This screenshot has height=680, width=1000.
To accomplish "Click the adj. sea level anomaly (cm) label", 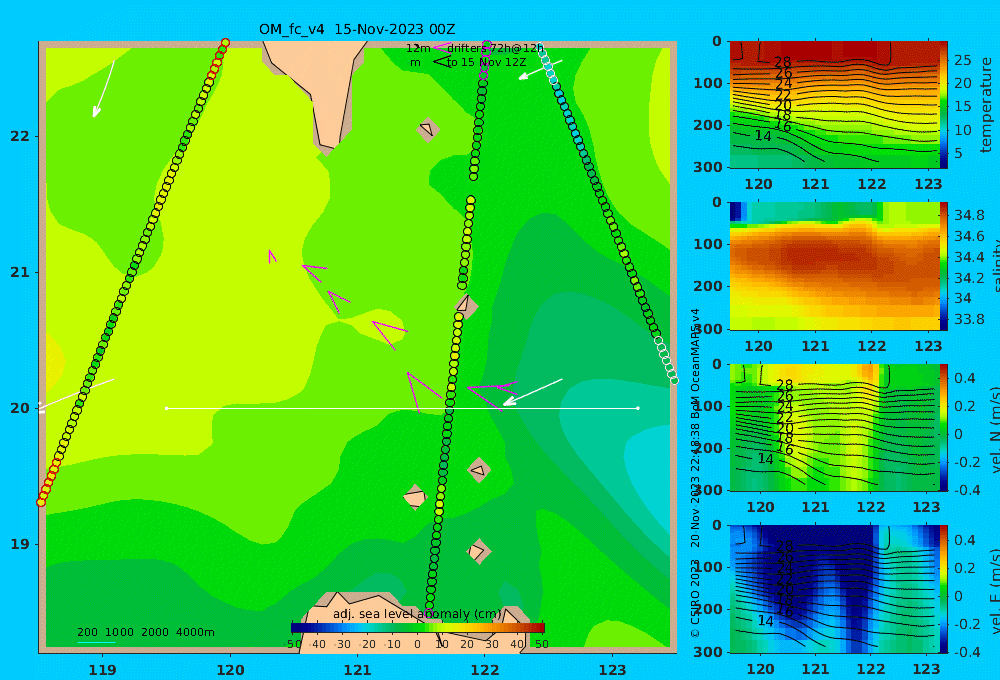I will click(417, 614).
